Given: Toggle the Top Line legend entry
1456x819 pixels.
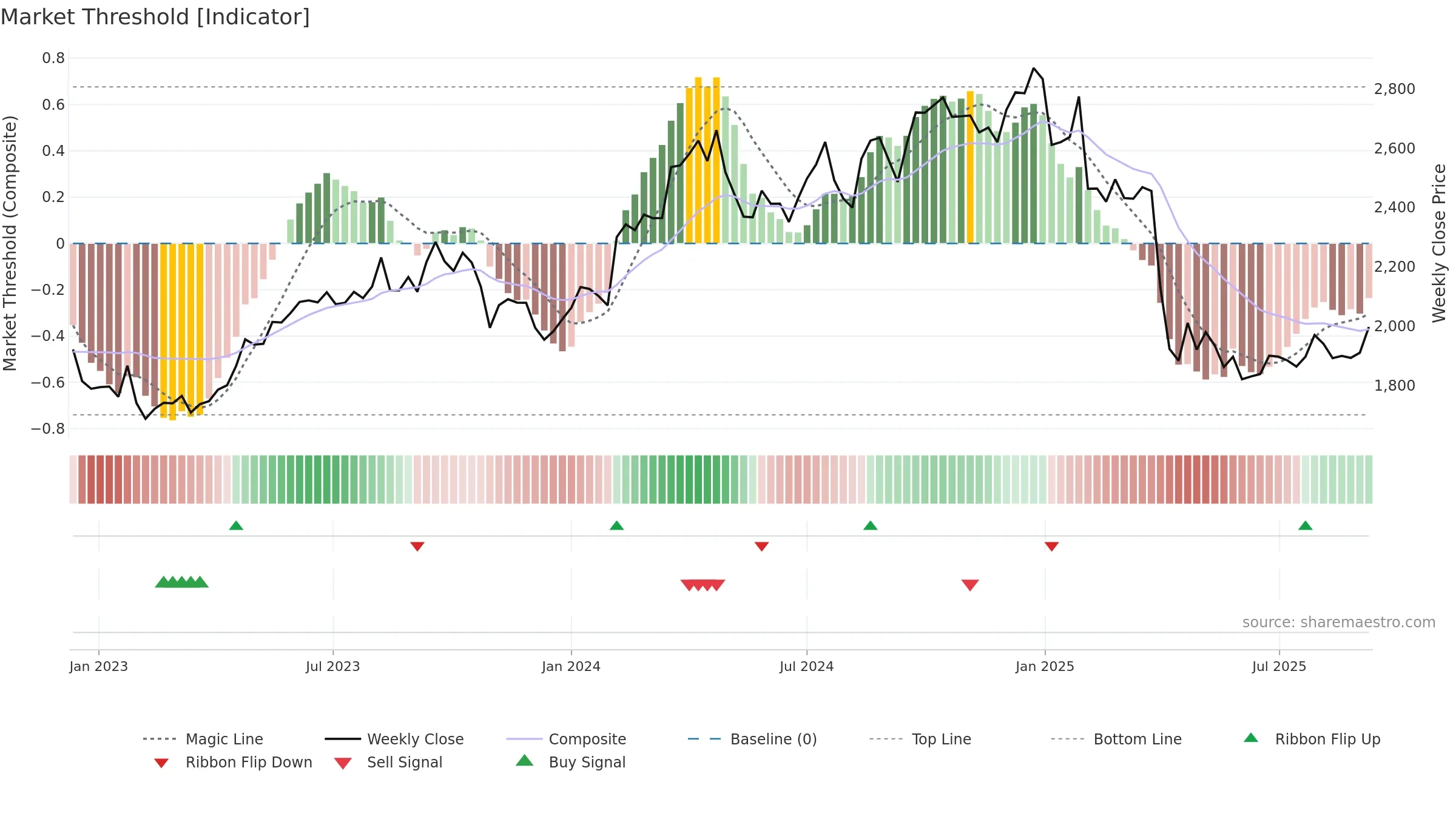Looking at the screenshot, I should pyautogui.click(x=920, y=739).
